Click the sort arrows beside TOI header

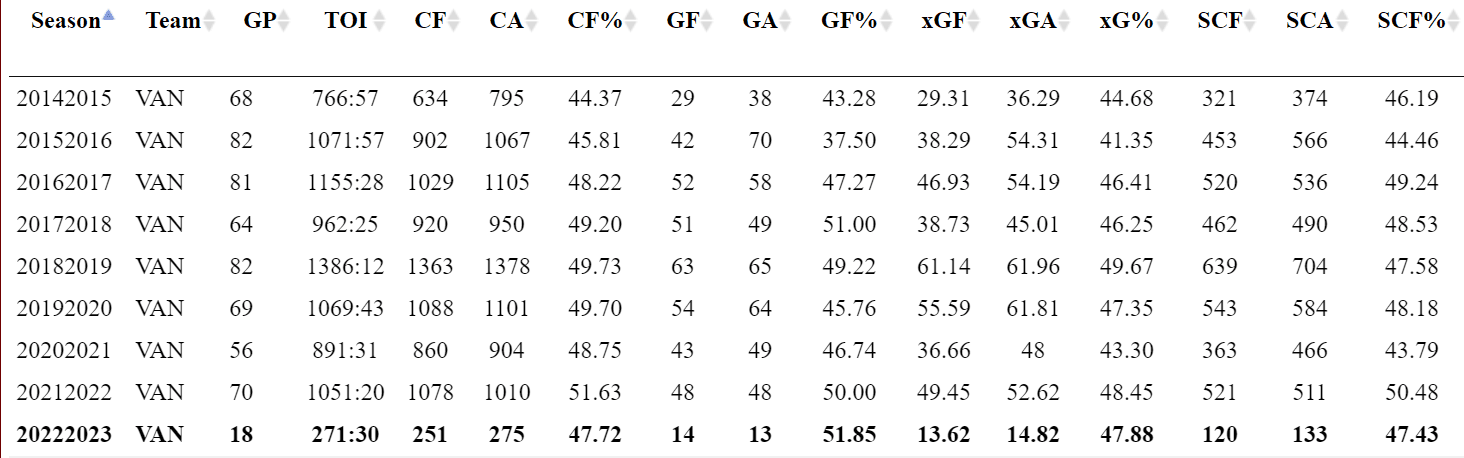click(379, 22)
